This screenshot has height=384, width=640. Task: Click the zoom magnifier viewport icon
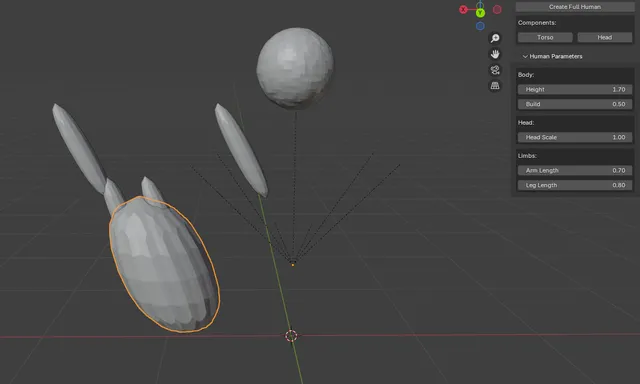[x=495, y=38]
